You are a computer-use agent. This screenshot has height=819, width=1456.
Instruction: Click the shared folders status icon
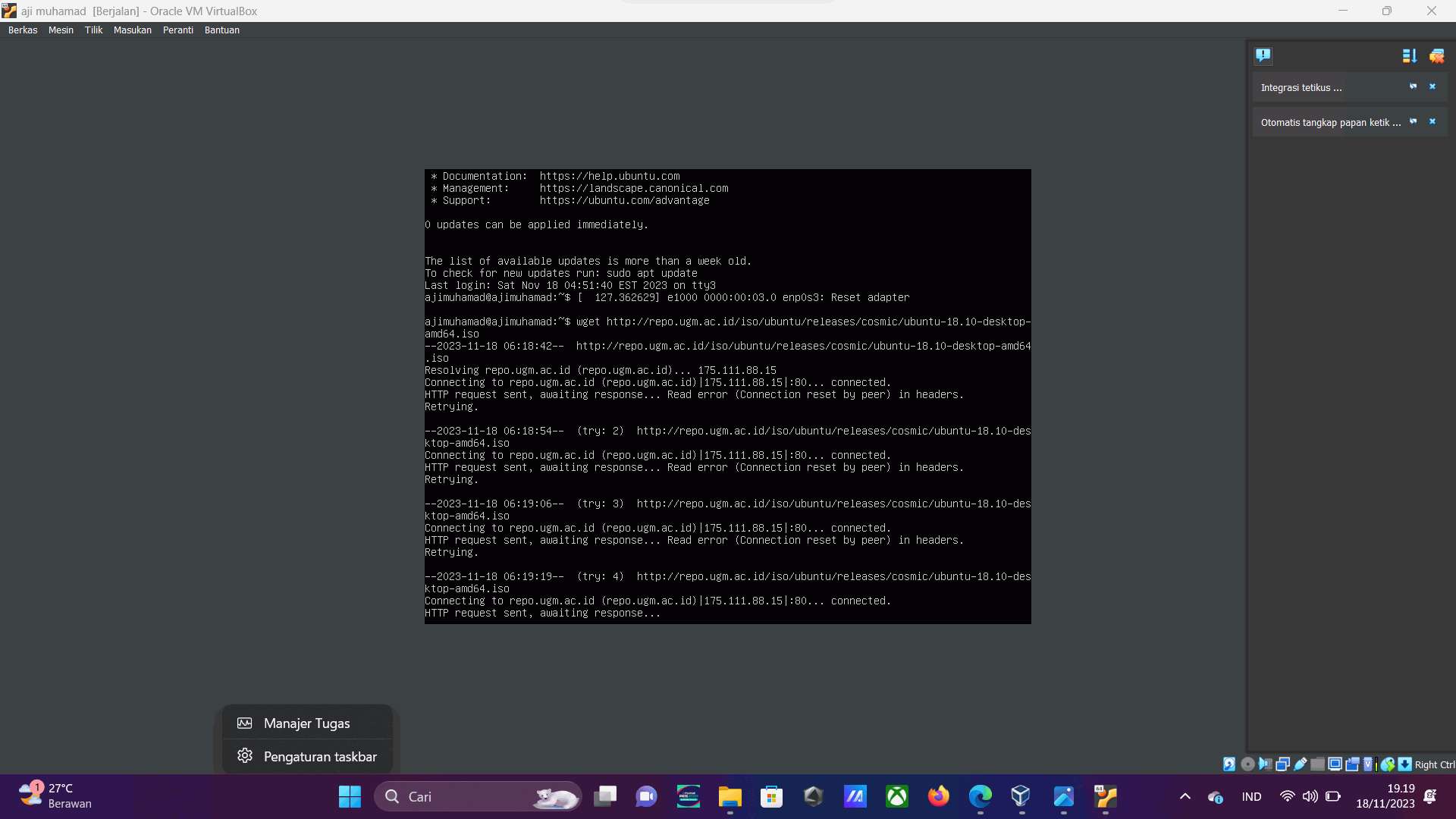click(1317, 764)
